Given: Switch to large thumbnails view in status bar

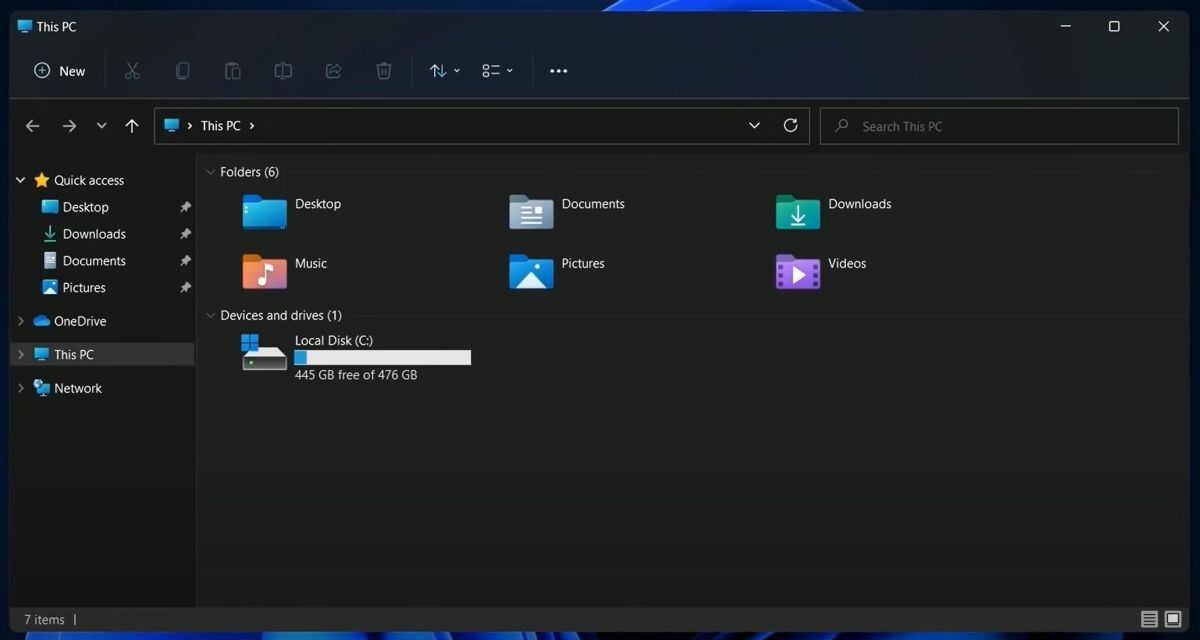Looking at the screenshot, I should 1173,619.
